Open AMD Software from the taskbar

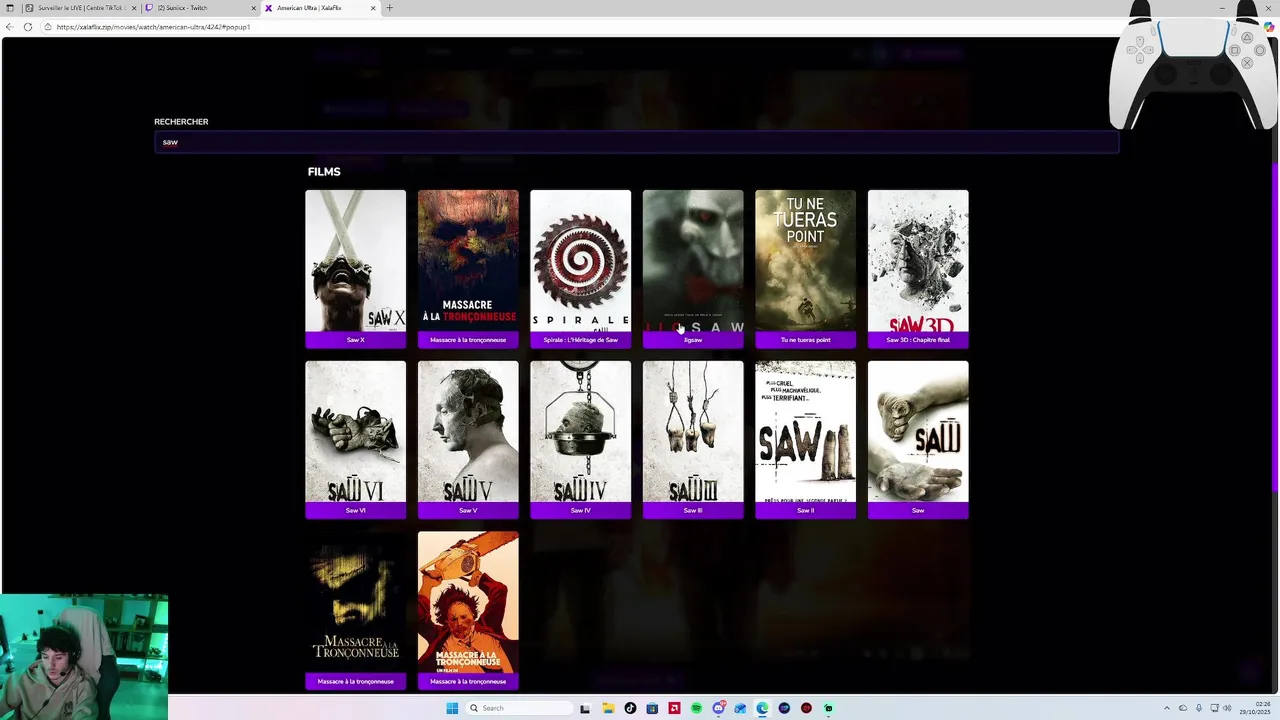tap(674, 708)
